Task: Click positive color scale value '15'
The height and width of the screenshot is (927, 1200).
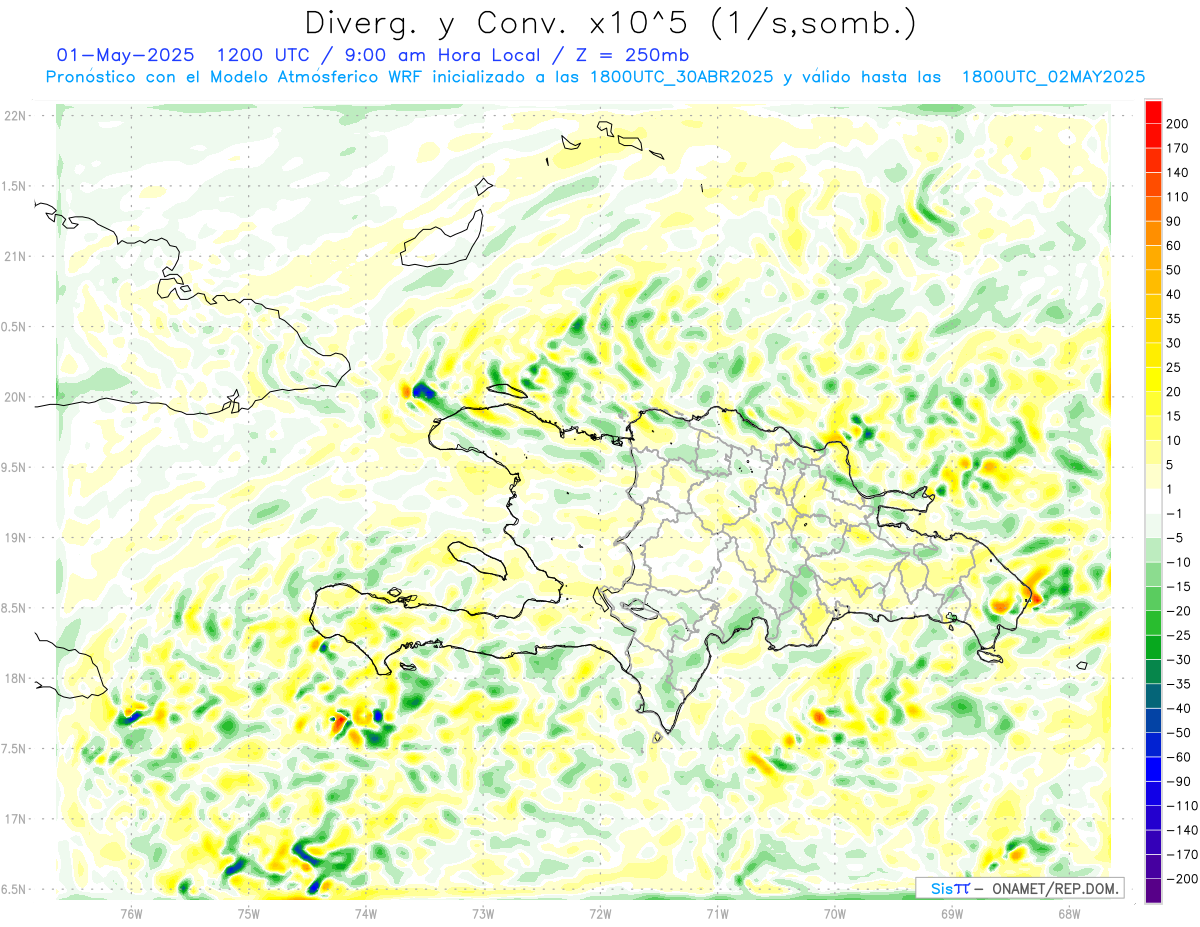Action: (x=1175, y=416)
